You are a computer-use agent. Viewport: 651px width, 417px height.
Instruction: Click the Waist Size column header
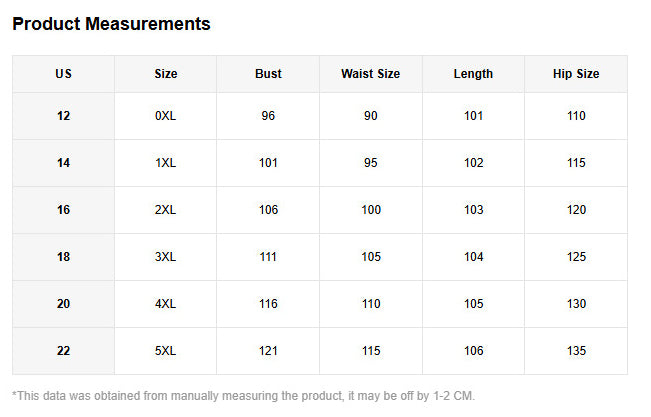[x=370, y=74]
